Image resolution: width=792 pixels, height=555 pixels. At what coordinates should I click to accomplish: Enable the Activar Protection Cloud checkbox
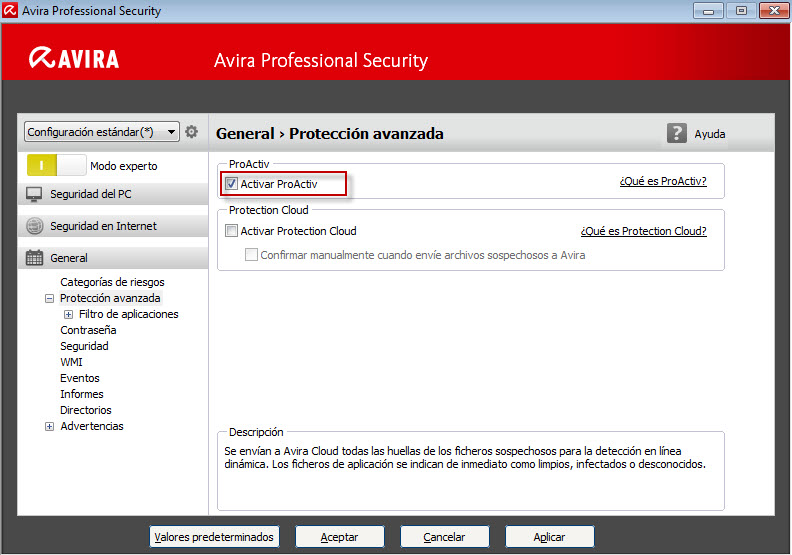231,231
